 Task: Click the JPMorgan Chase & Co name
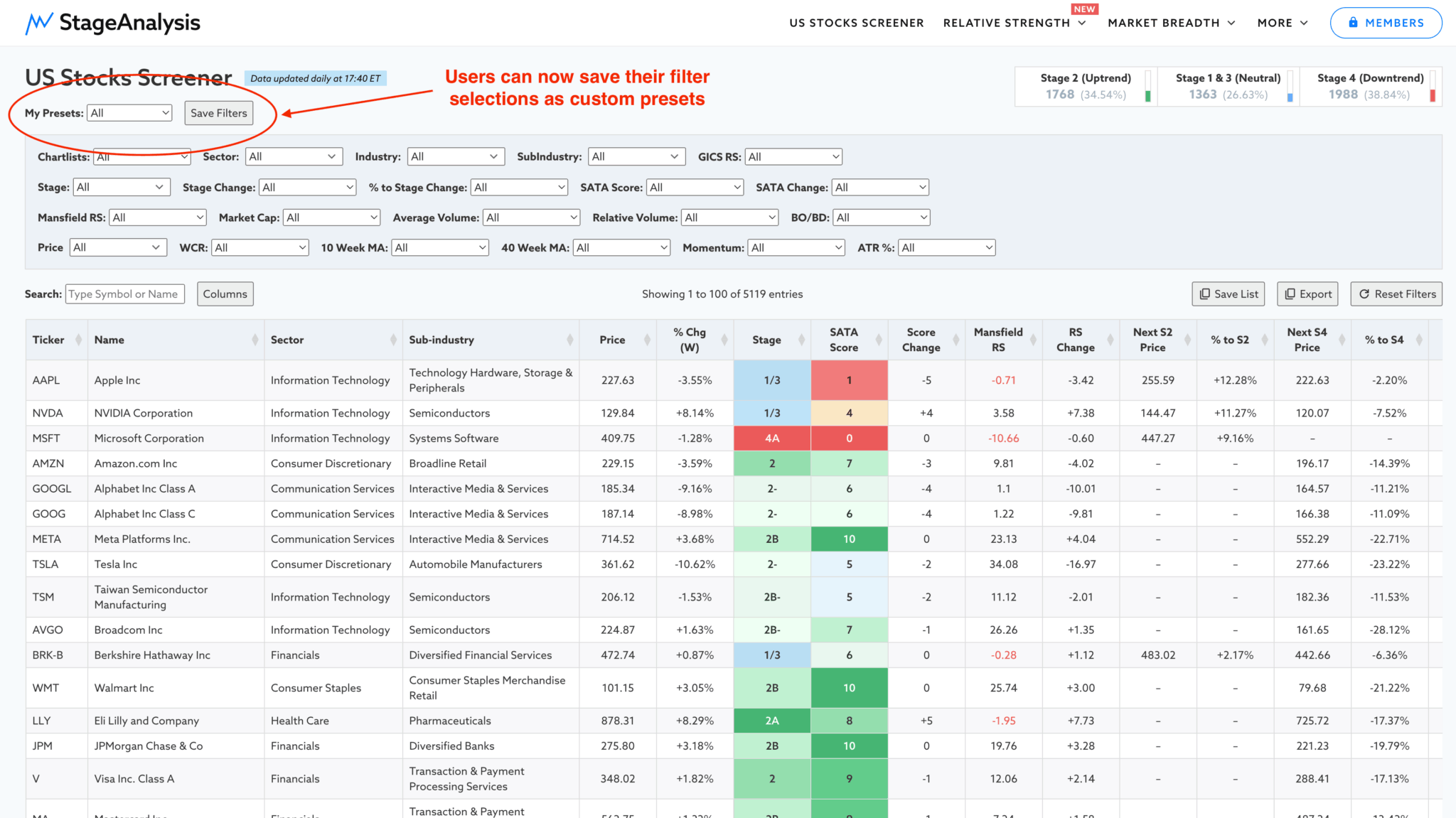click(149, 746)
